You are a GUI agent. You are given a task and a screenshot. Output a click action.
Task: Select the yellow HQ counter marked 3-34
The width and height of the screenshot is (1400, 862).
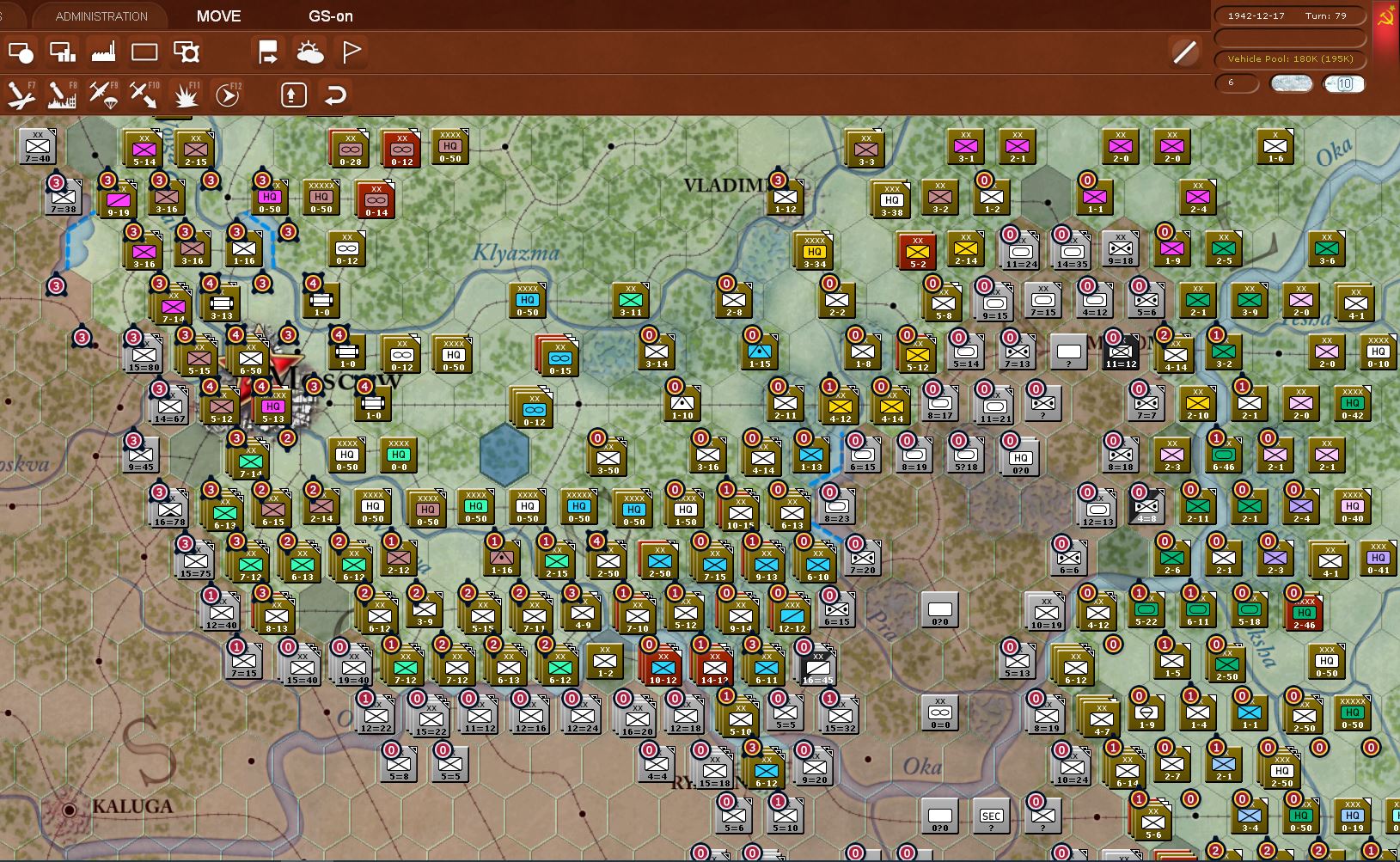pyautogui.click(x=815, y=252)
